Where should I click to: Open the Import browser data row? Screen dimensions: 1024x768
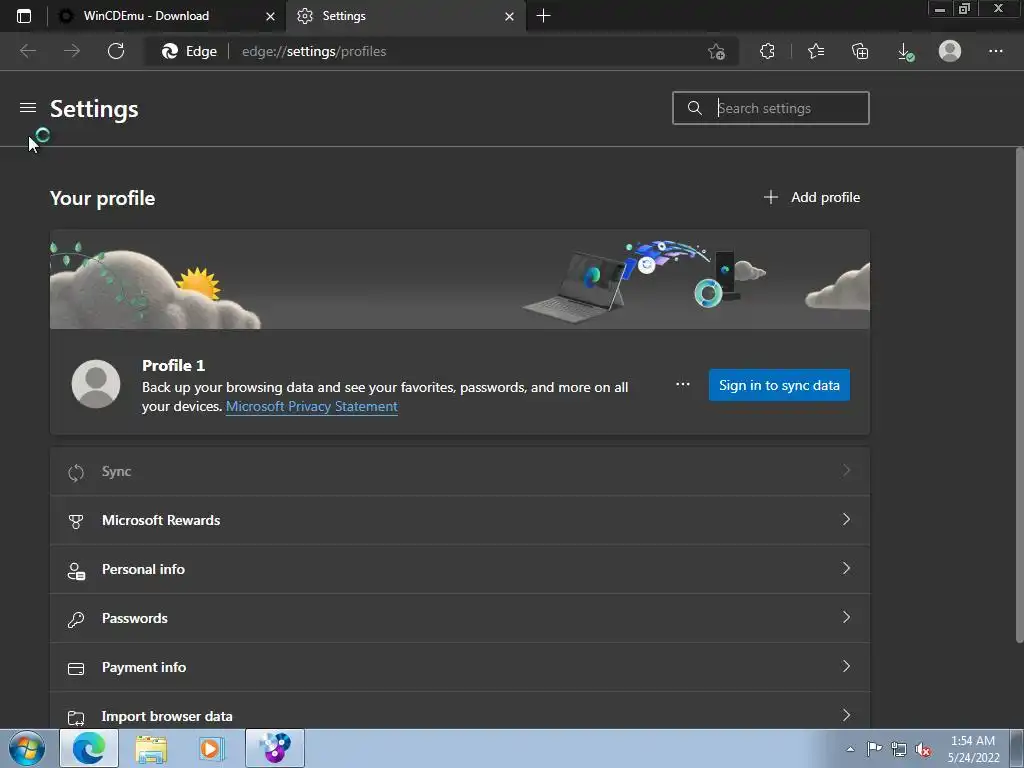click(x=460, y=711)
